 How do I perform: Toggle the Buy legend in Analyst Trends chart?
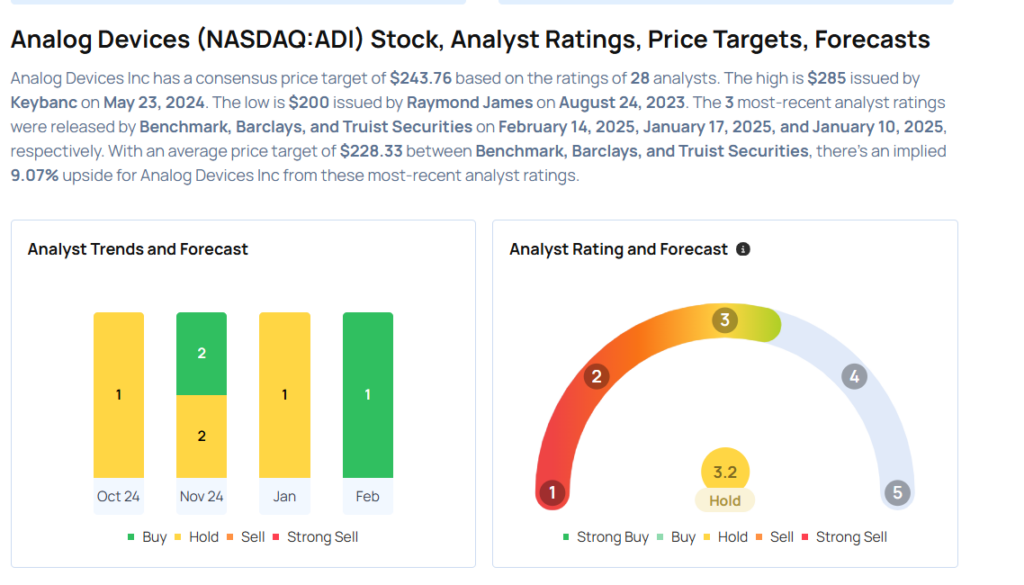coord(147,537)
